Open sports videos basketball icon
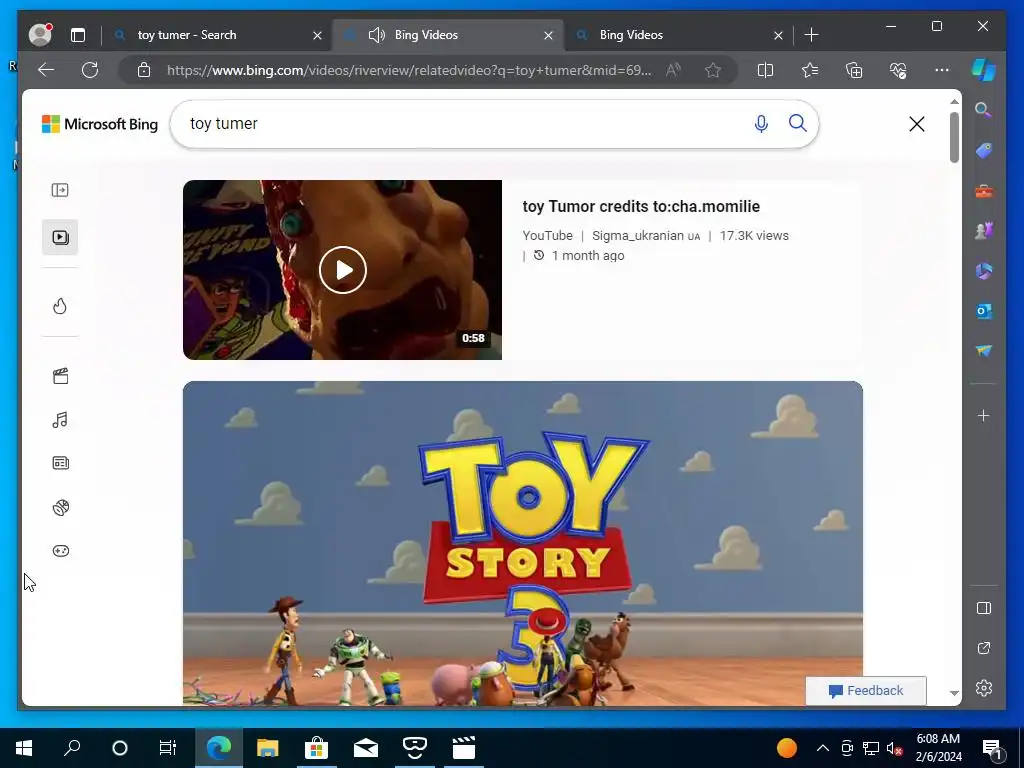Viewport: 1024px width, 768px height. coord(61,507)
